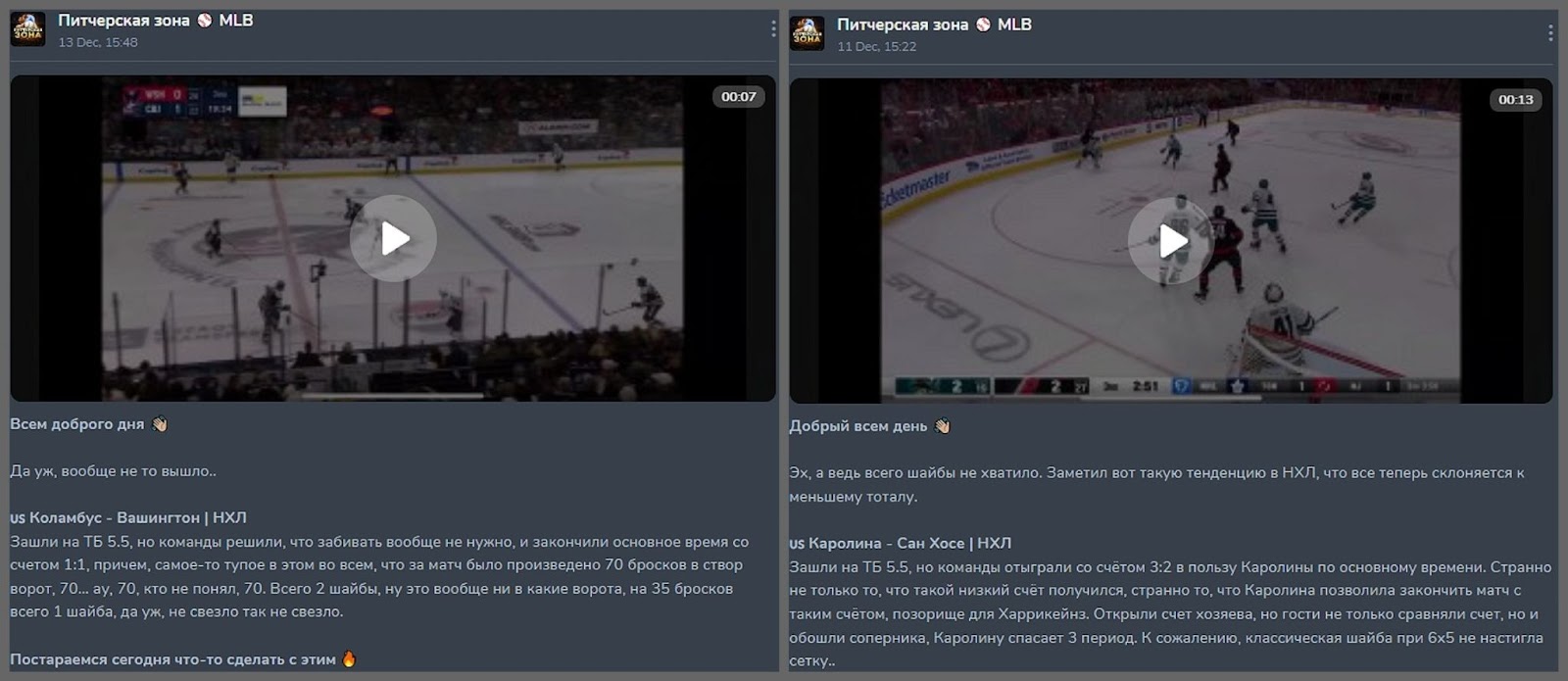Viewport: 1568px width, 681px height.
Task: Click baseball emoji icon in left post title
Action: click(x=205, y=20)
